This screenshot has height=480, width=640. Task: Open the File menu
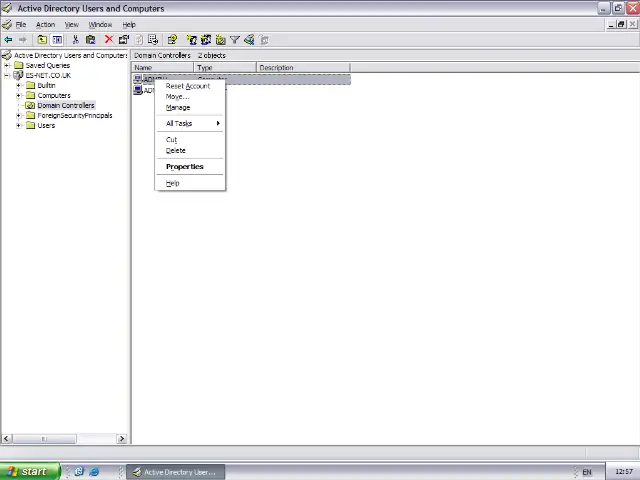(21, 24)
